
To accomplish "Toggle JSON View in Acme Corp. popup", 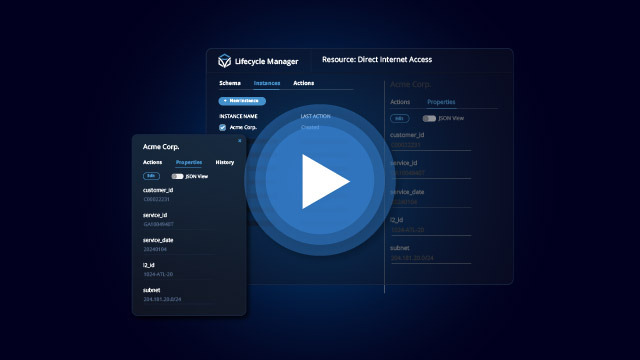I will click(x=177, y=176).
